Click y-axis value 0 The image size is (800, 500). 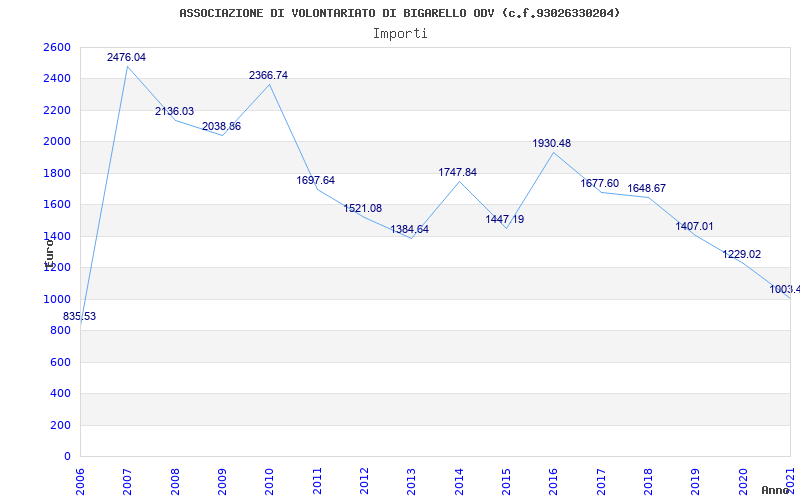(67, 457)
